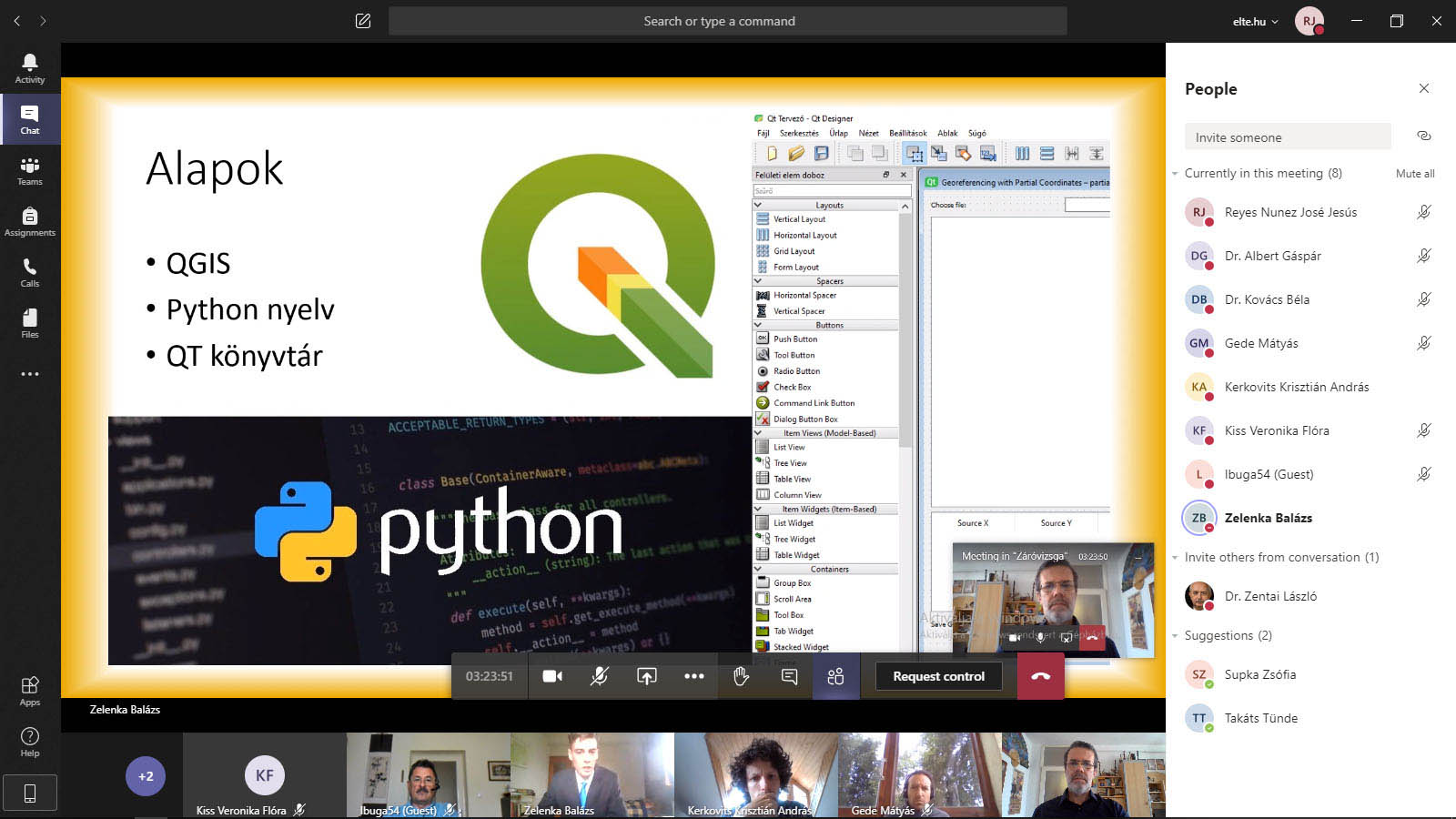Go forward with the right arrow
The height and width of the screenshot is (819, 1456).
[43, 21]
